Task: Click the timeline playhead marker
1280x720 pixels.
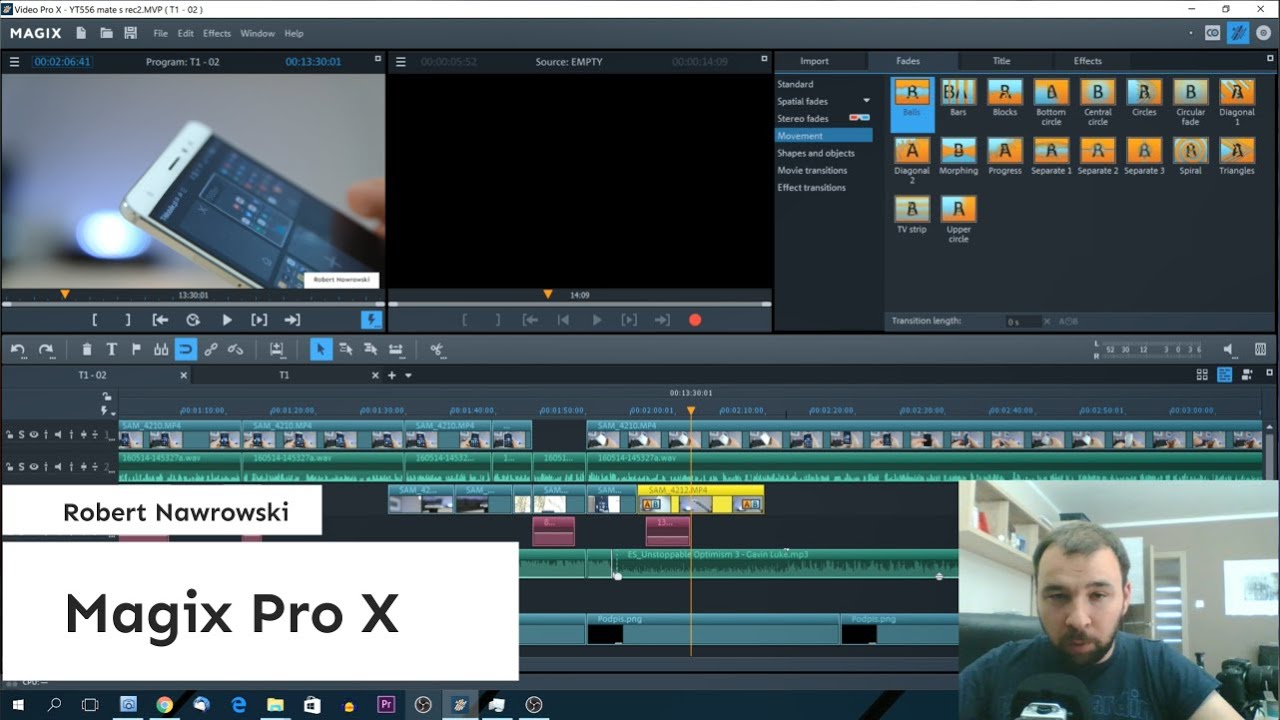Action: point(690,411)
